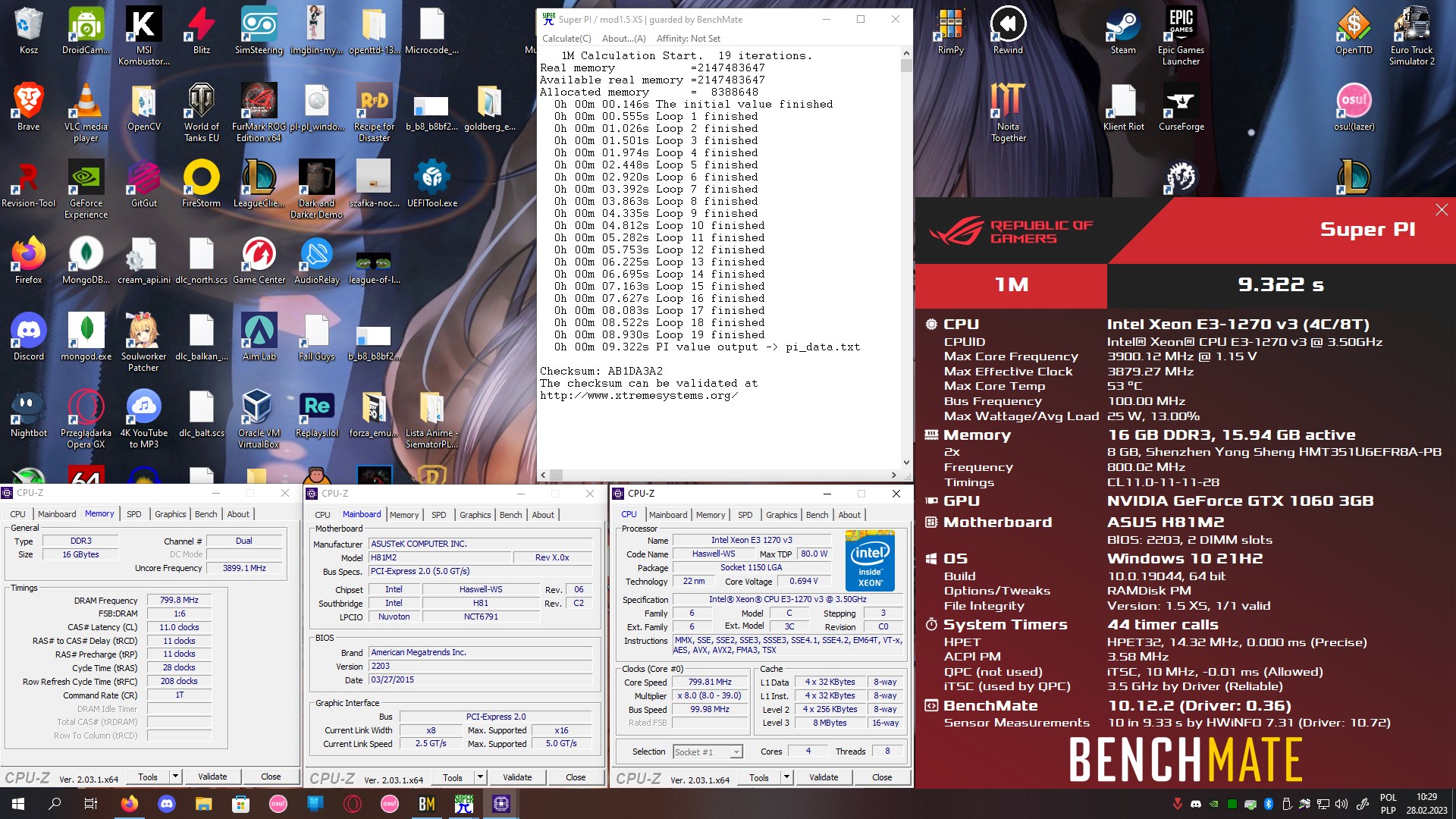Click Core Voltage 0.694 V field
Viewport: 1456px width, 819px height.
point(804,582)
